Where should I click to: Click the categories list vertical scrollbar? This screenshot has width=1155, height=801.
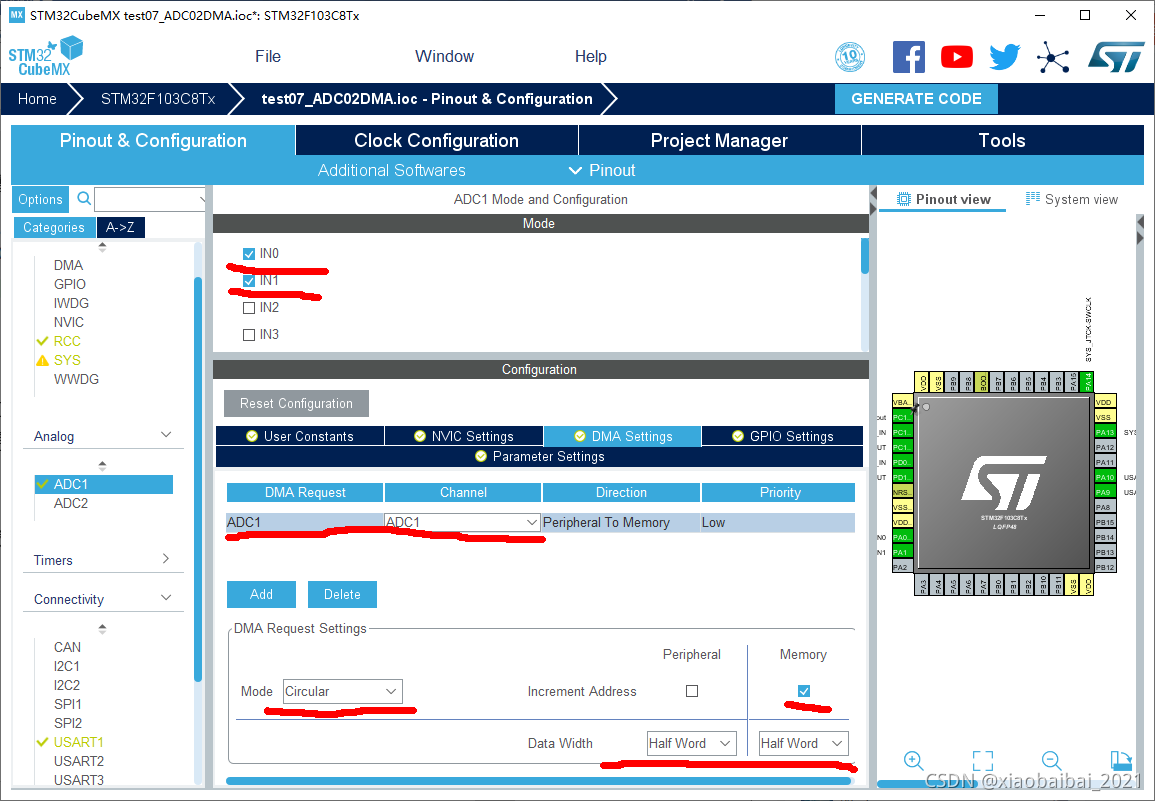click(197, 479)
